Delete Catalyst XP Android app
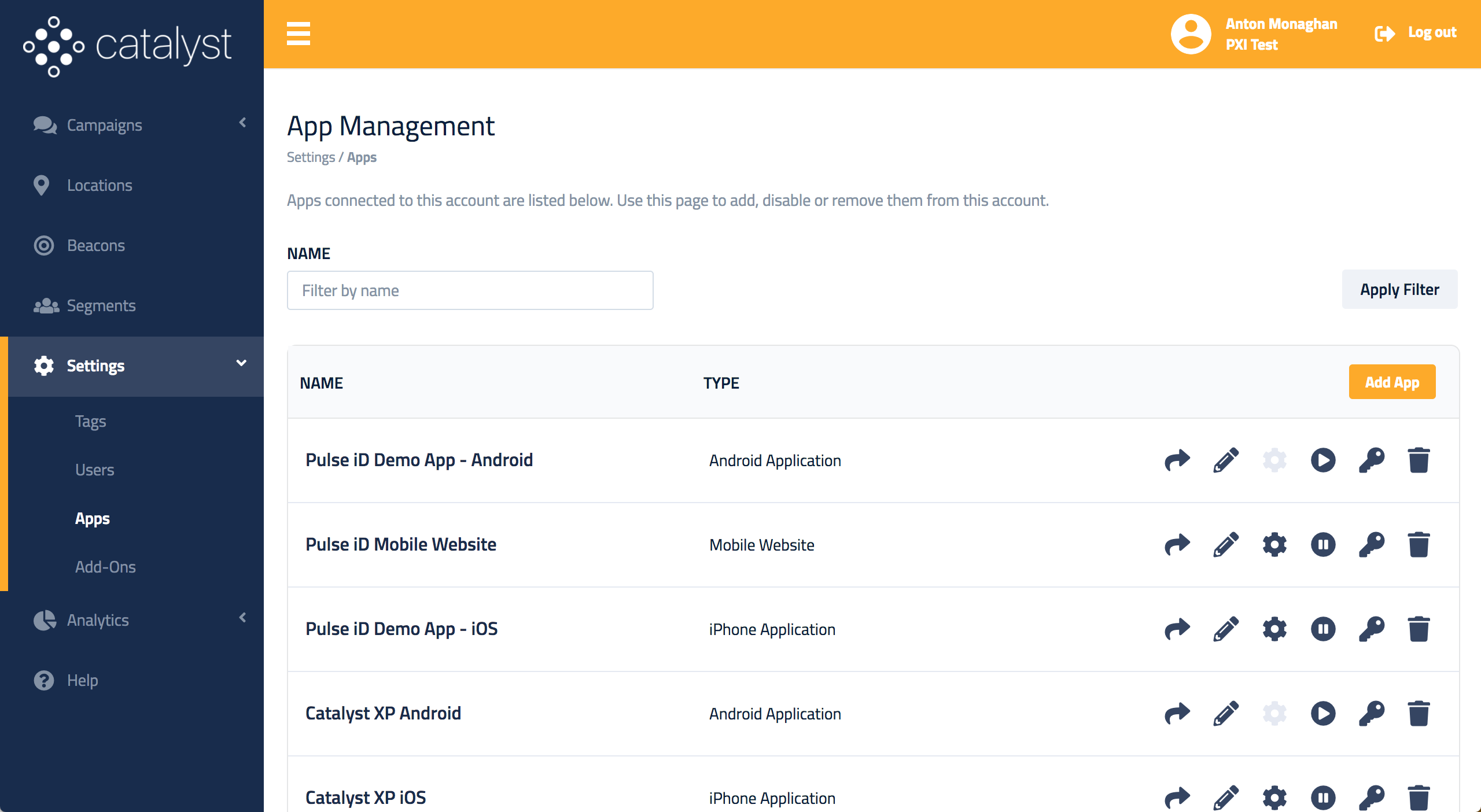Viewport: 1481px width, 812px height. 1419,714
